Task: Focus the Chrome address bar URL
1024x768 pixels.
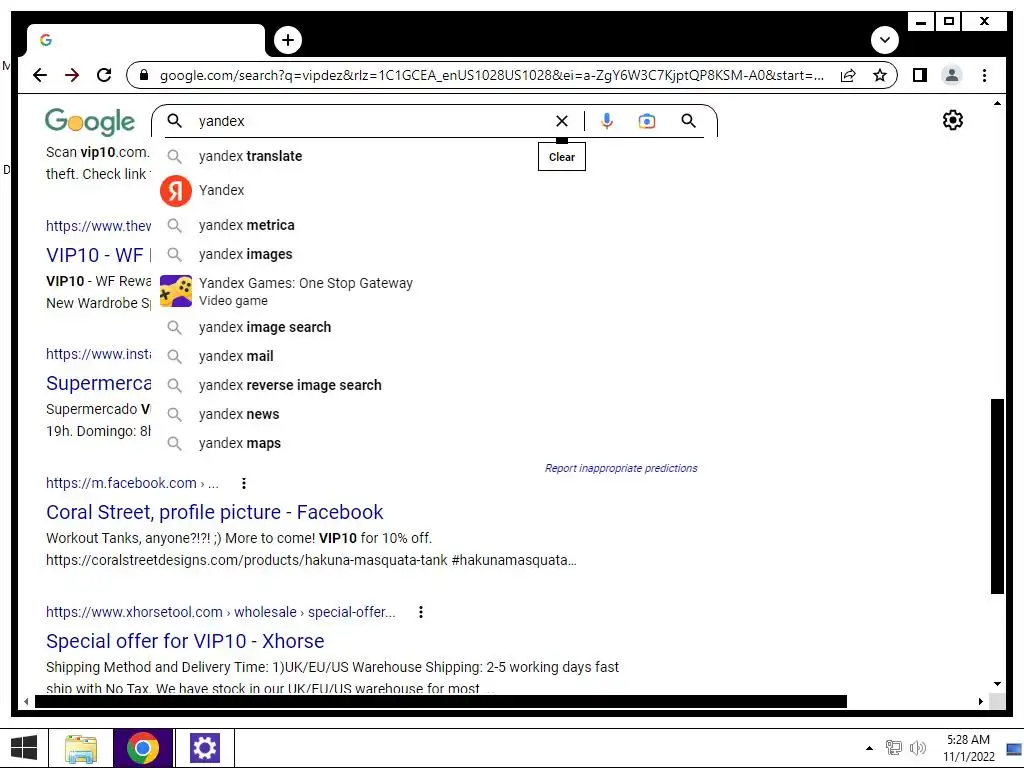Action: [491, 75]
